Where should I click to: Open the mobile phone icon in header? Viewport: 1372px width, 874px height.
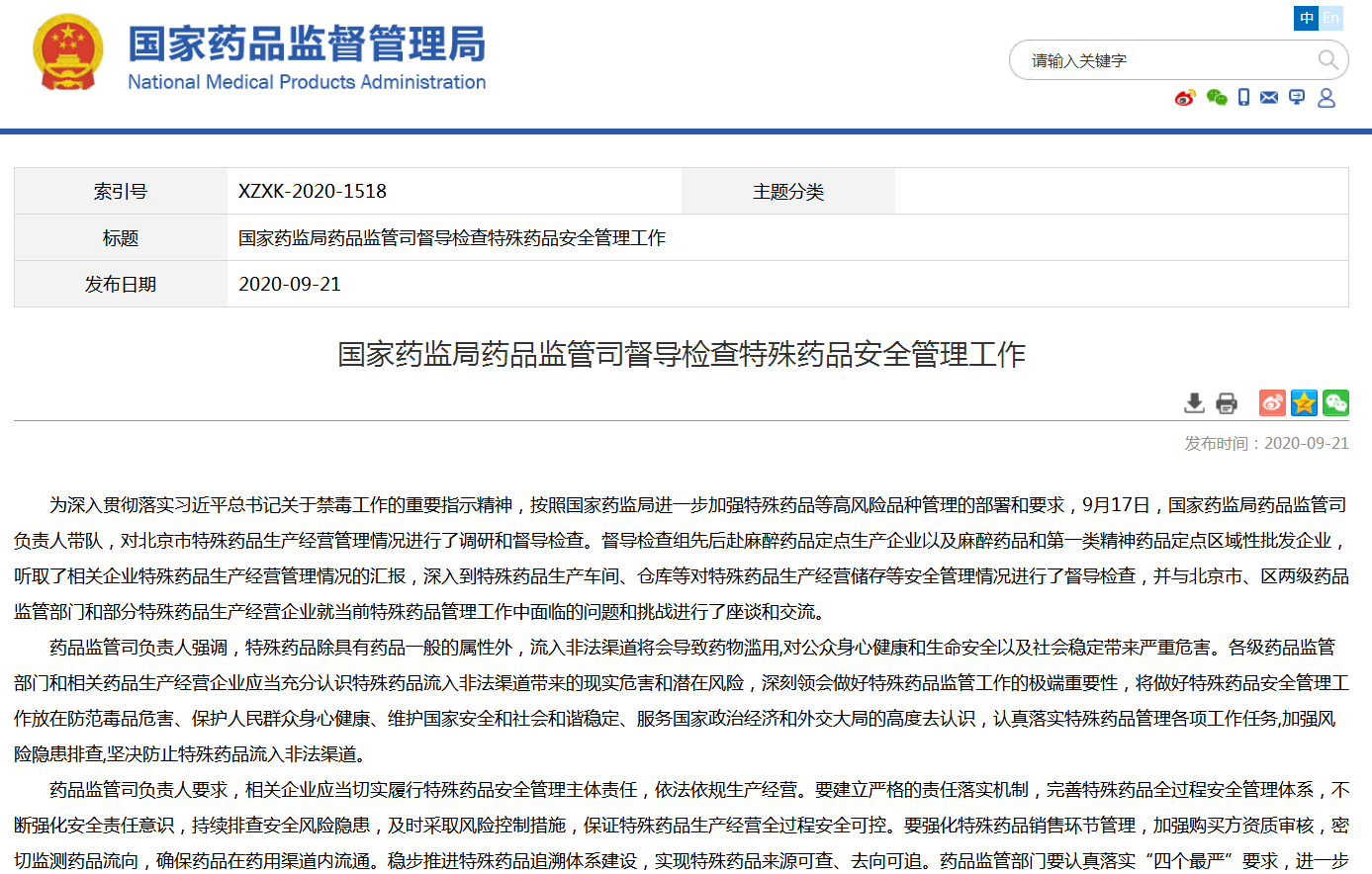tap(1243, 97)
